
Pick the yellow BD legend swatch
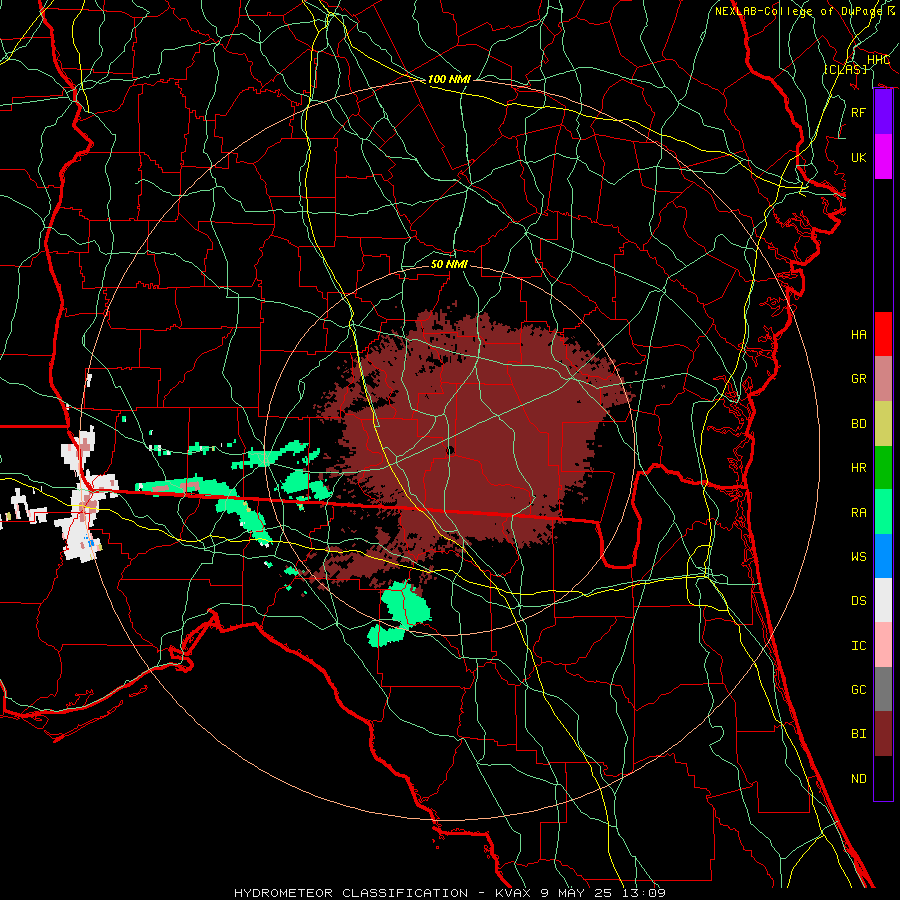(883, 423)
